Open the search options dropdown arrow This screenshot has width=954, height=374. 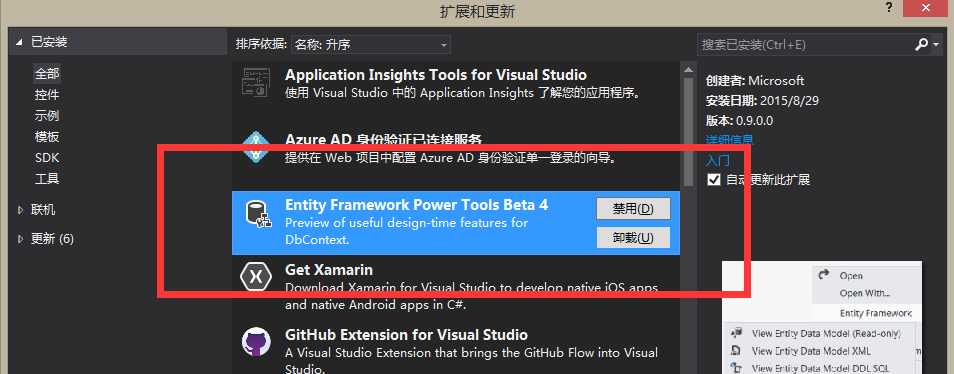click(x=936, y=45)
